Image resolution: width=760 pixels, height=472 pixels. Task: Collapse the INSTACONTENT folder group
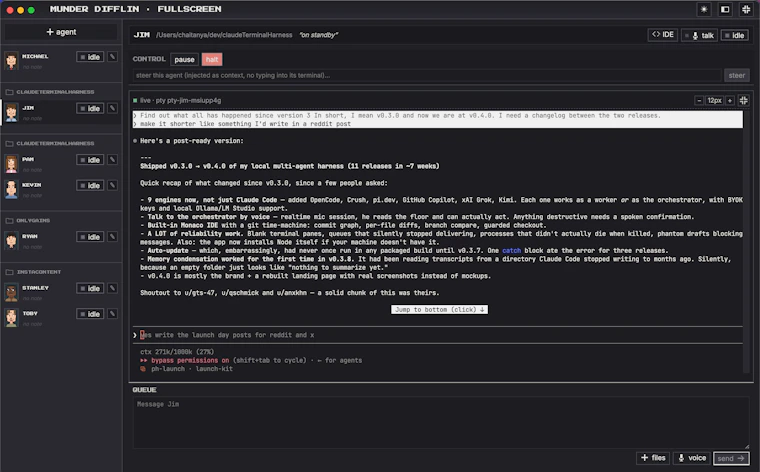[x=33, y=271]
